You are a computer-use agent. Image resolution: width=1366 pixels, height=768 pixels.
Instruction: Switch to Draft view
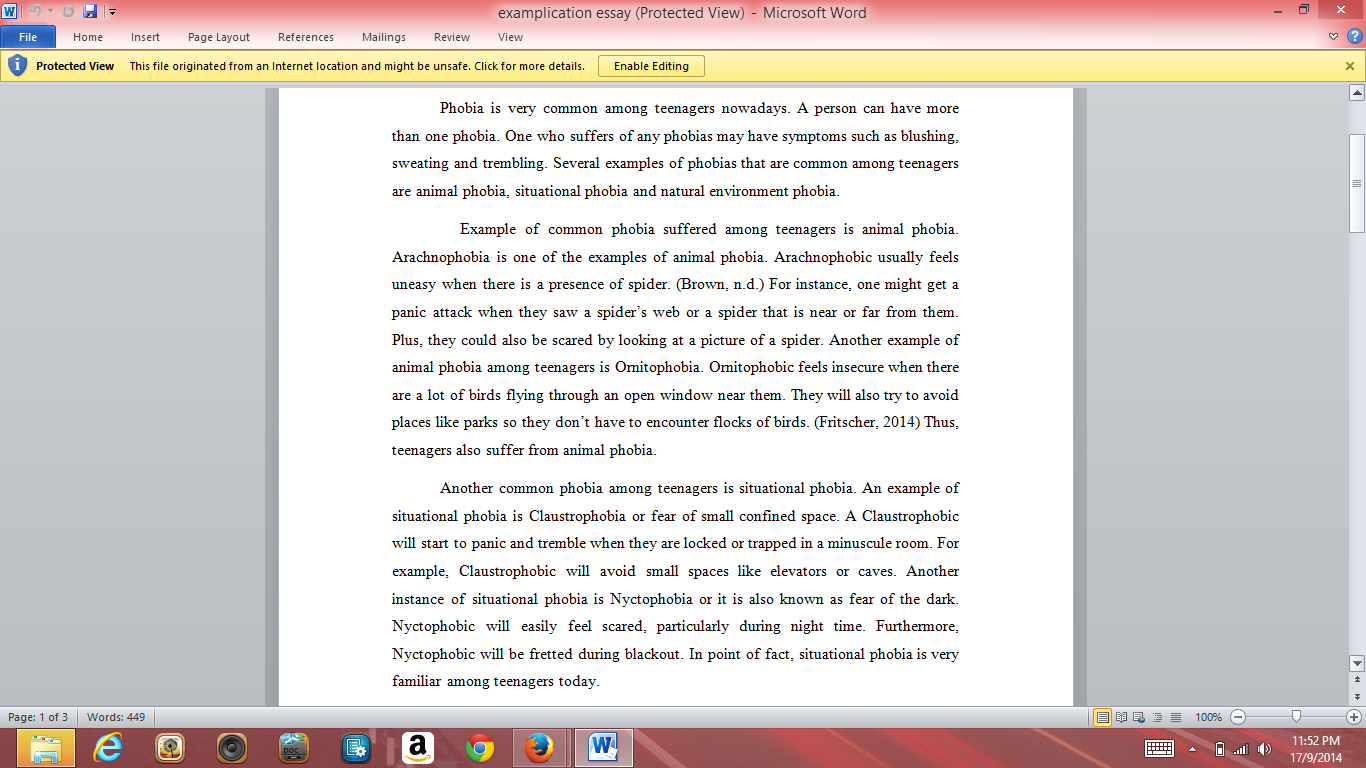coord(1176,717)
